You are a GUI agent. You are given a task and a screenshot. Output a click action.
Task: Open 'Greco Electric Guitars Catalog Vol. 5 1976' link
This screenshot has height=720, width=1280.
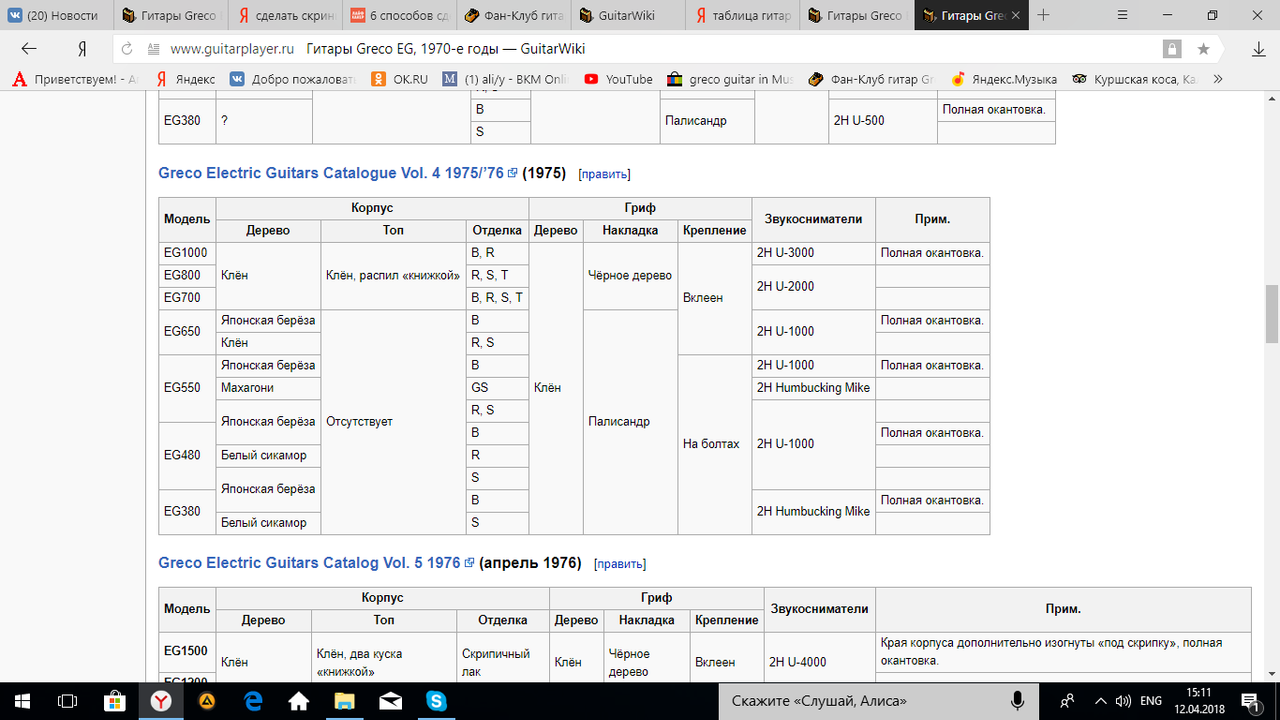coord(309,563)
